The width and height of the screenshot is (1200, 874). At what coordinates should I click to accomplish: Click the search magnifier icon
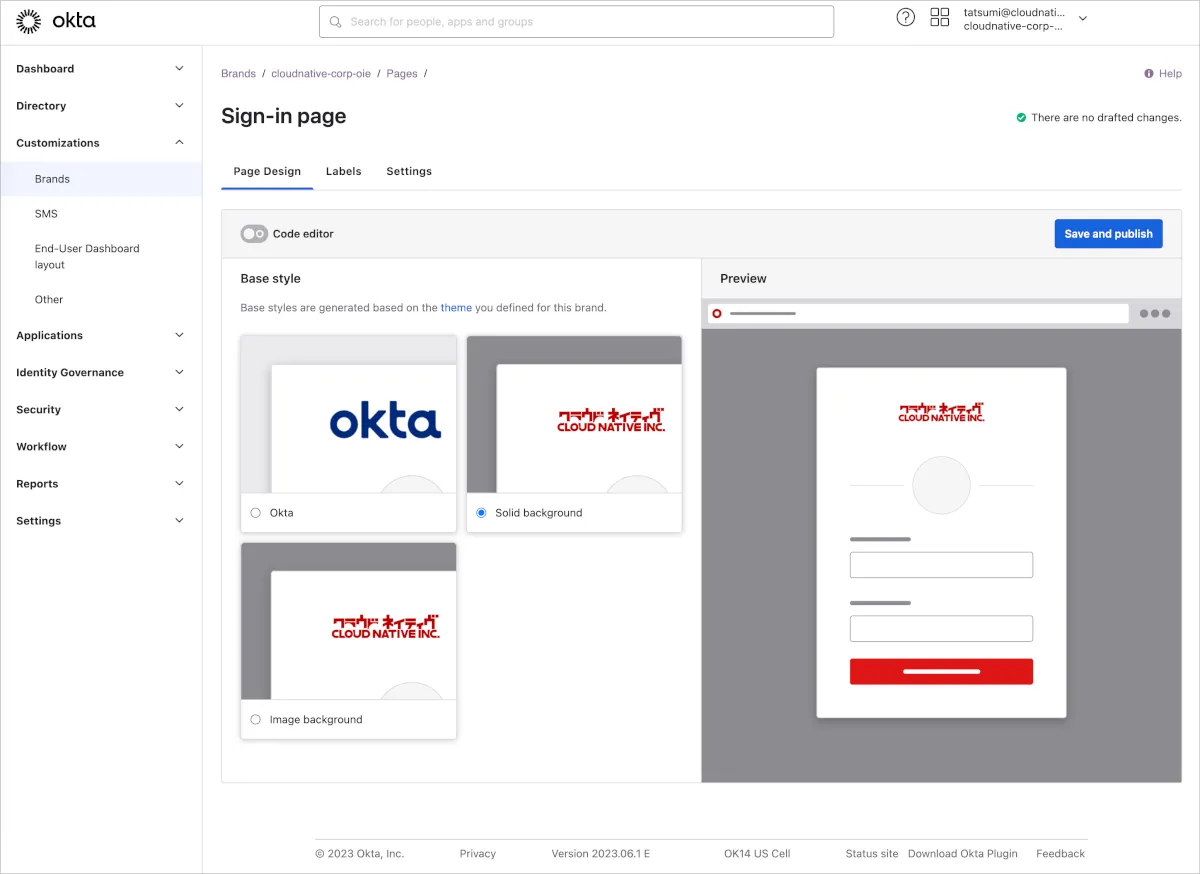336,22
